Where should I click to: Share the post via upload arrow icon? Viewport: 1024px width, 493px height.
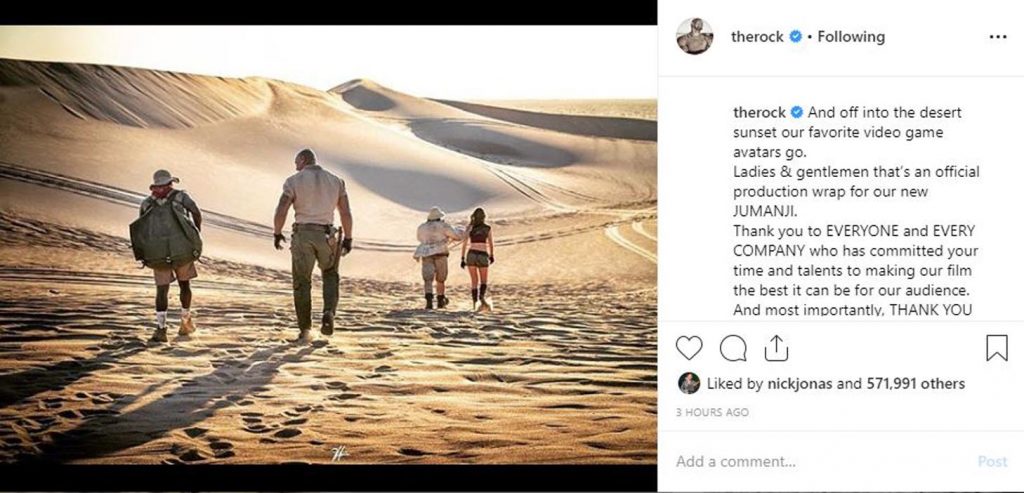click(776, 348)
